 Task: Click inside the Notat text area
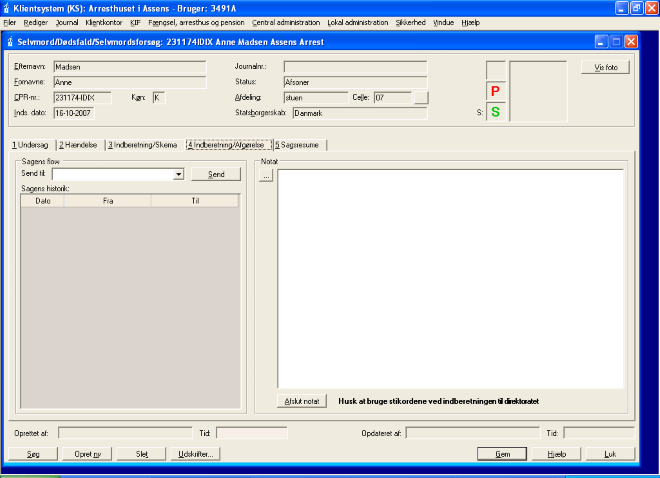click(450, 280)
